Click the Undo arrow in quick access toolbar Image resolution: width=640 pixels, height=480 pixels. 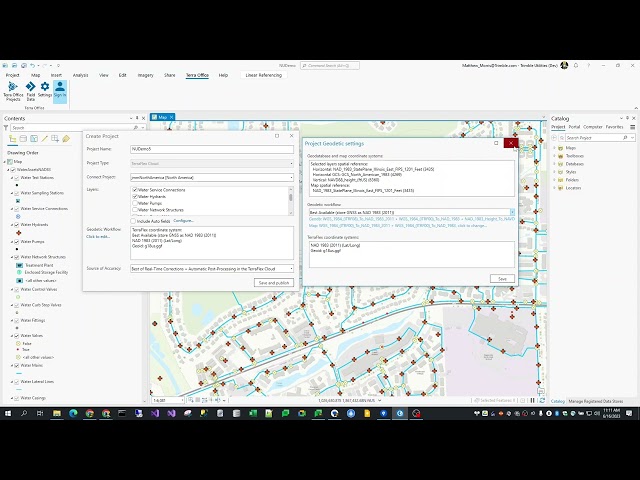[32, 65]
